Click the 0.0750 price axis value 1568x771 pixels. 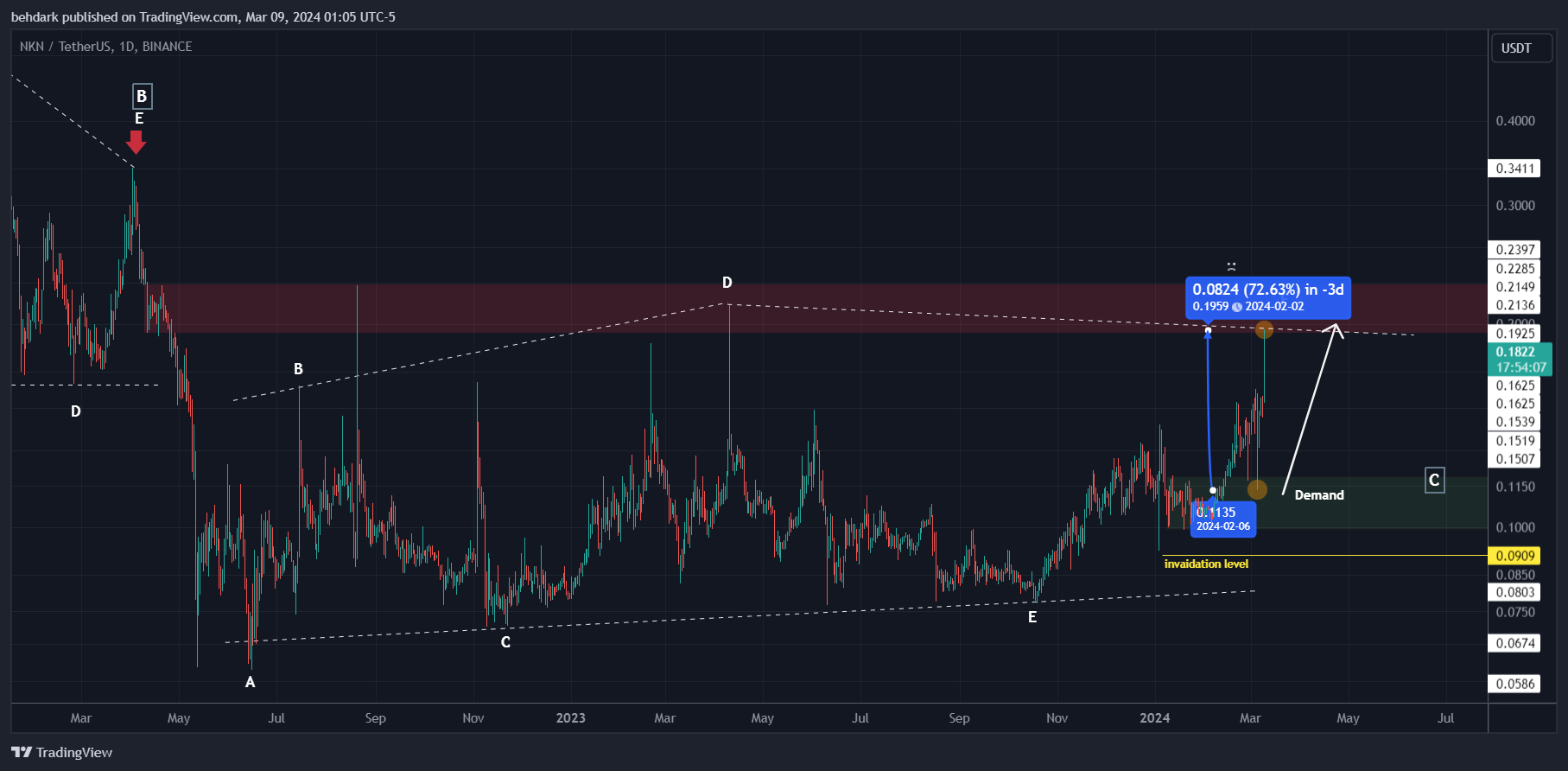[1515, 612]
